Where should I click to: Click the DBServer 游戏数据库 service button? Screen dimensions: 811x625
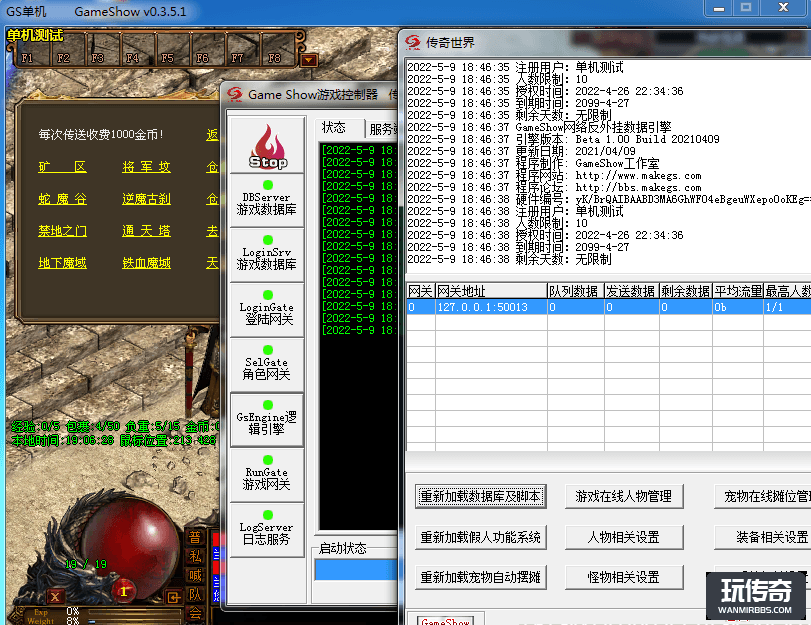click(x=267, y=200)
